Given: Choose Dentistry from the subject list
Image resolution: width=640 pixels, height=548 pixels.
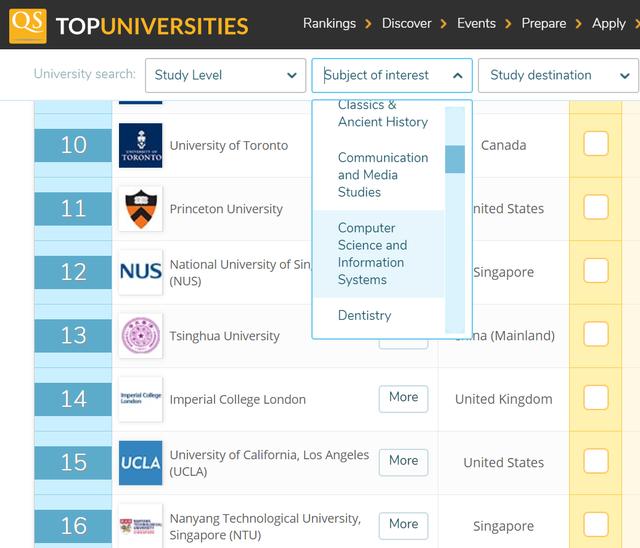Looking at the screenshot, I should point(365,315).
